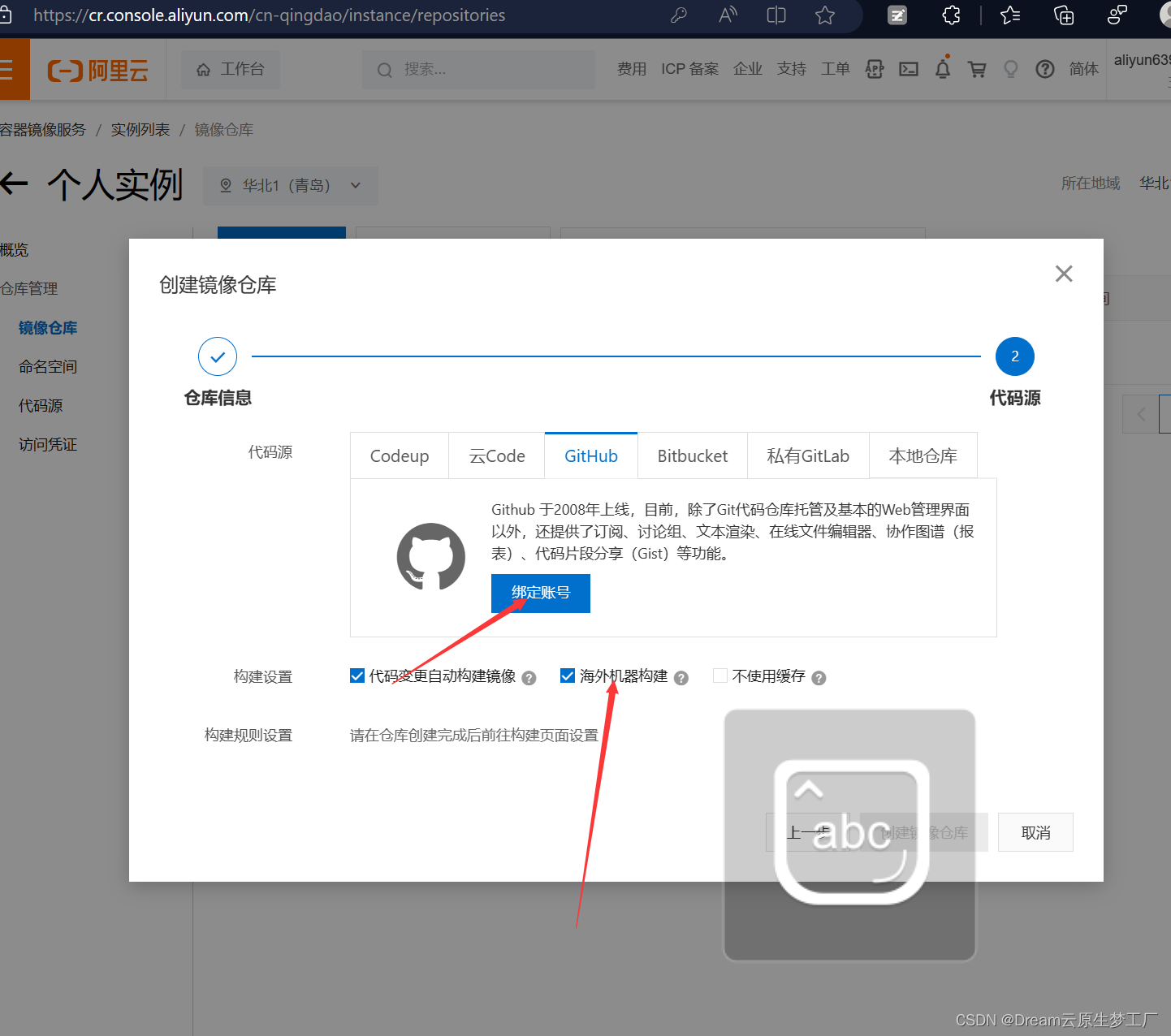Go back with the arrow beside 个人实例
The width and height of the screenshot is (1171, 1036).
point(14,183)
